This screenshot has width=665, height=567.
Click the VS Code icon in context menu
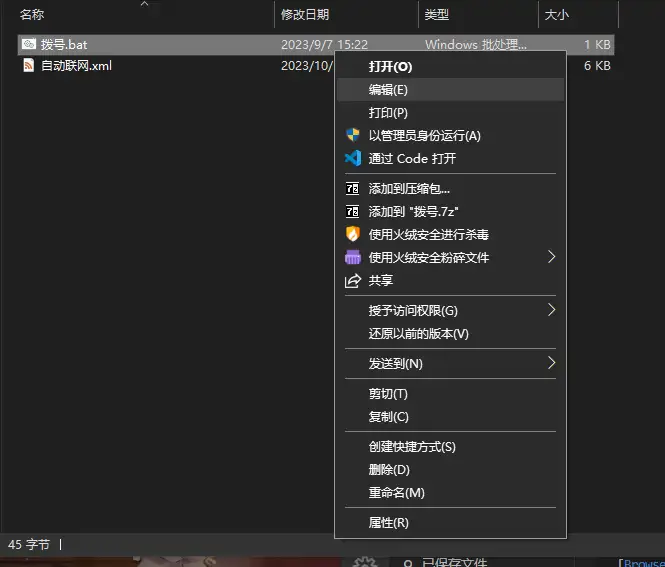coord(352,158)
